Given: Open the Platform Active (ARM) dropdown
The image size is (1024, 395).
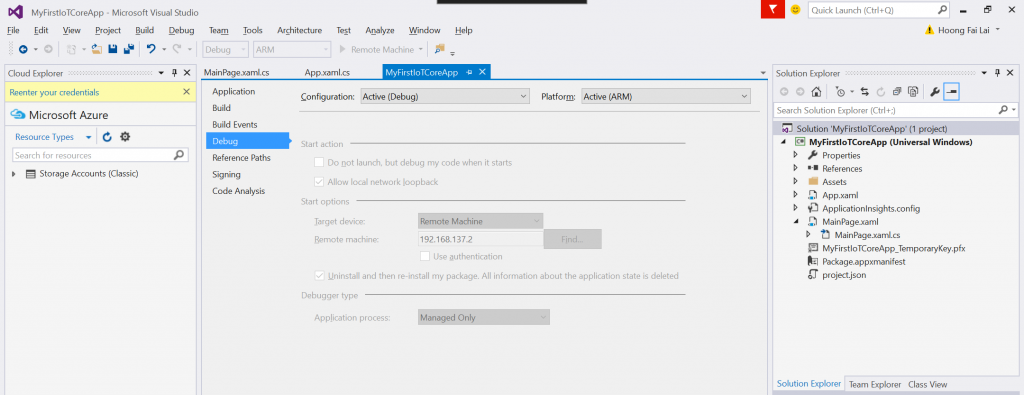Looking at the screenshot, I should tap(665, 97).
